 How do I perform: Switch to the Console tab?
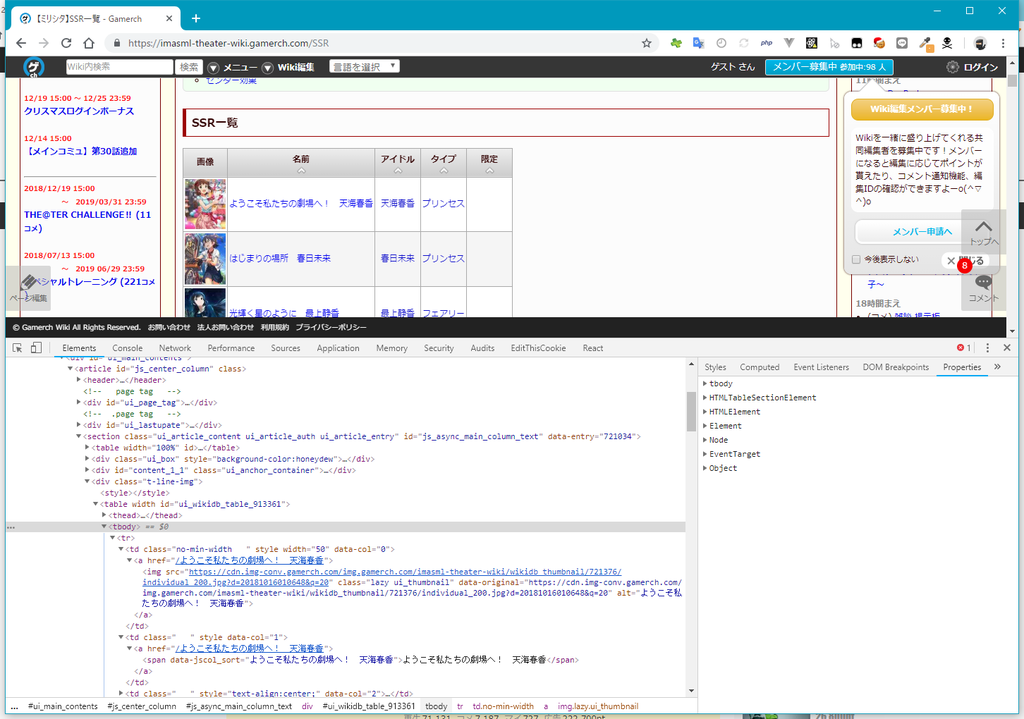coord(127,348)
